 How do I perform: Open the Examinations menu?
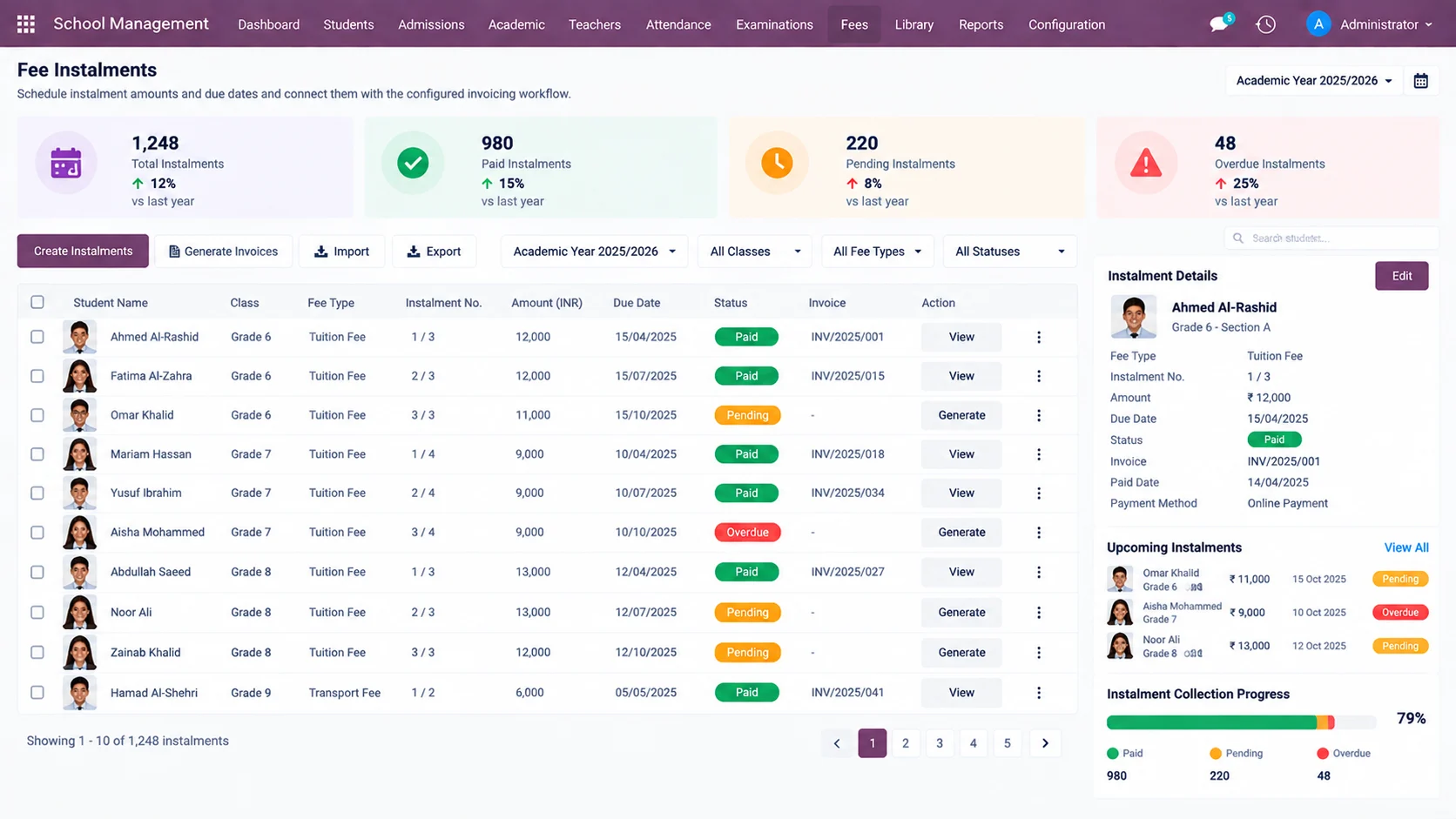coord(774,24)
